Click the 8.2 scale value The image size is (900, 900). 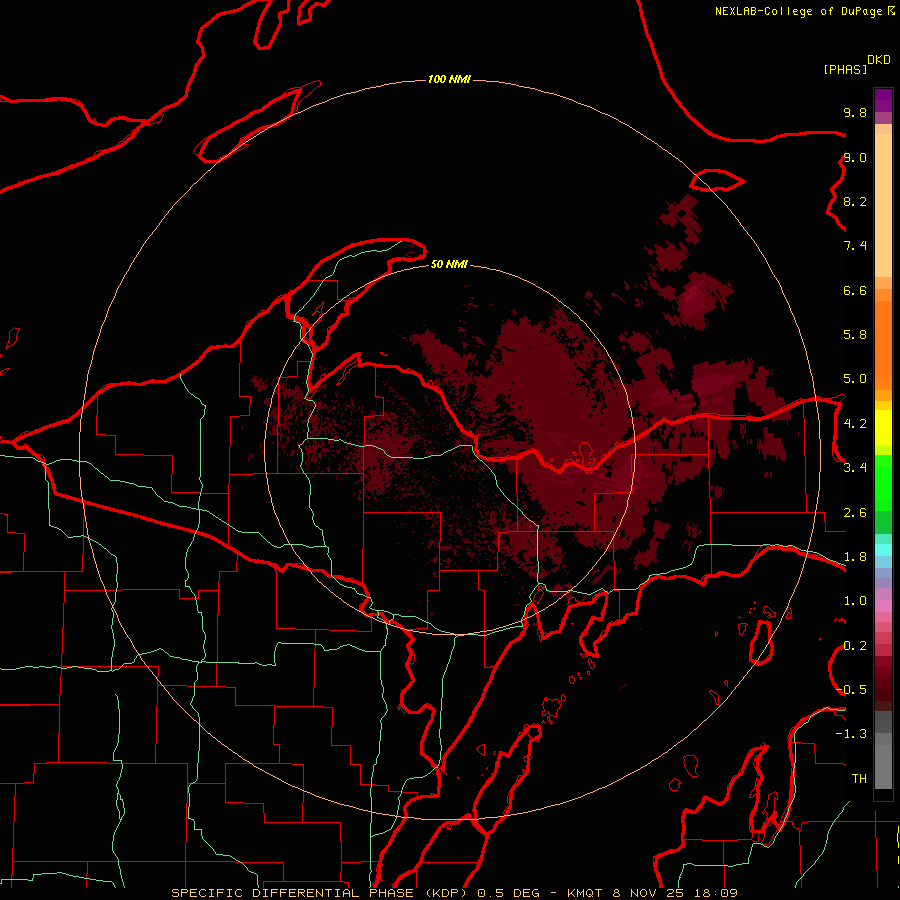click(855, 201)
